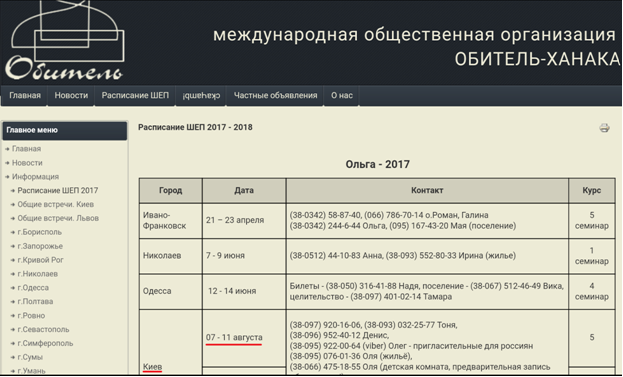Open Расписание ШЕП 2017 sidebar link
Viewport: 623px width, 377px height.
pos(58,190)
